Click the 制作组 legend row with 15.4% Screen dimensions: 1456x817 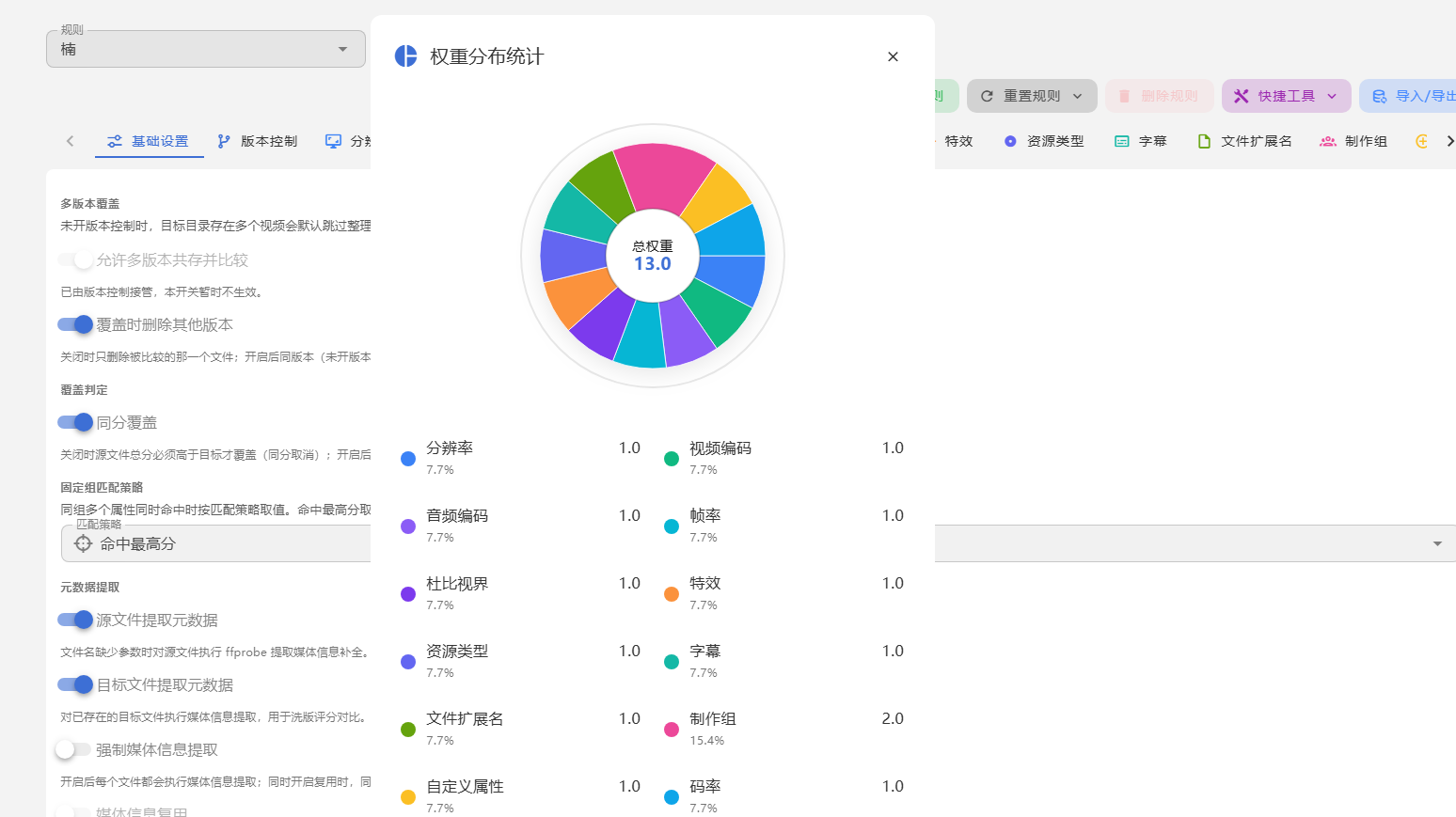784,729
